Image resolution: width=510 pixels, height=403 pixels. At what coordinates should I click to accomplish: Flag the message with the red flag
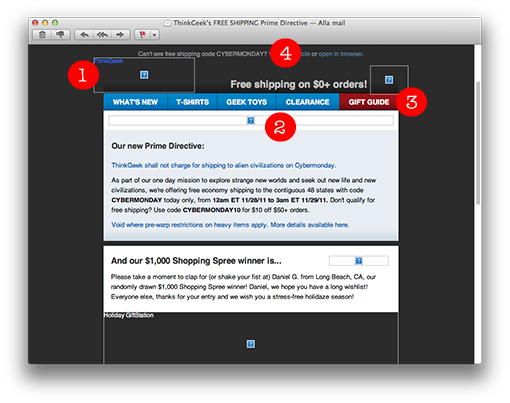143,35
